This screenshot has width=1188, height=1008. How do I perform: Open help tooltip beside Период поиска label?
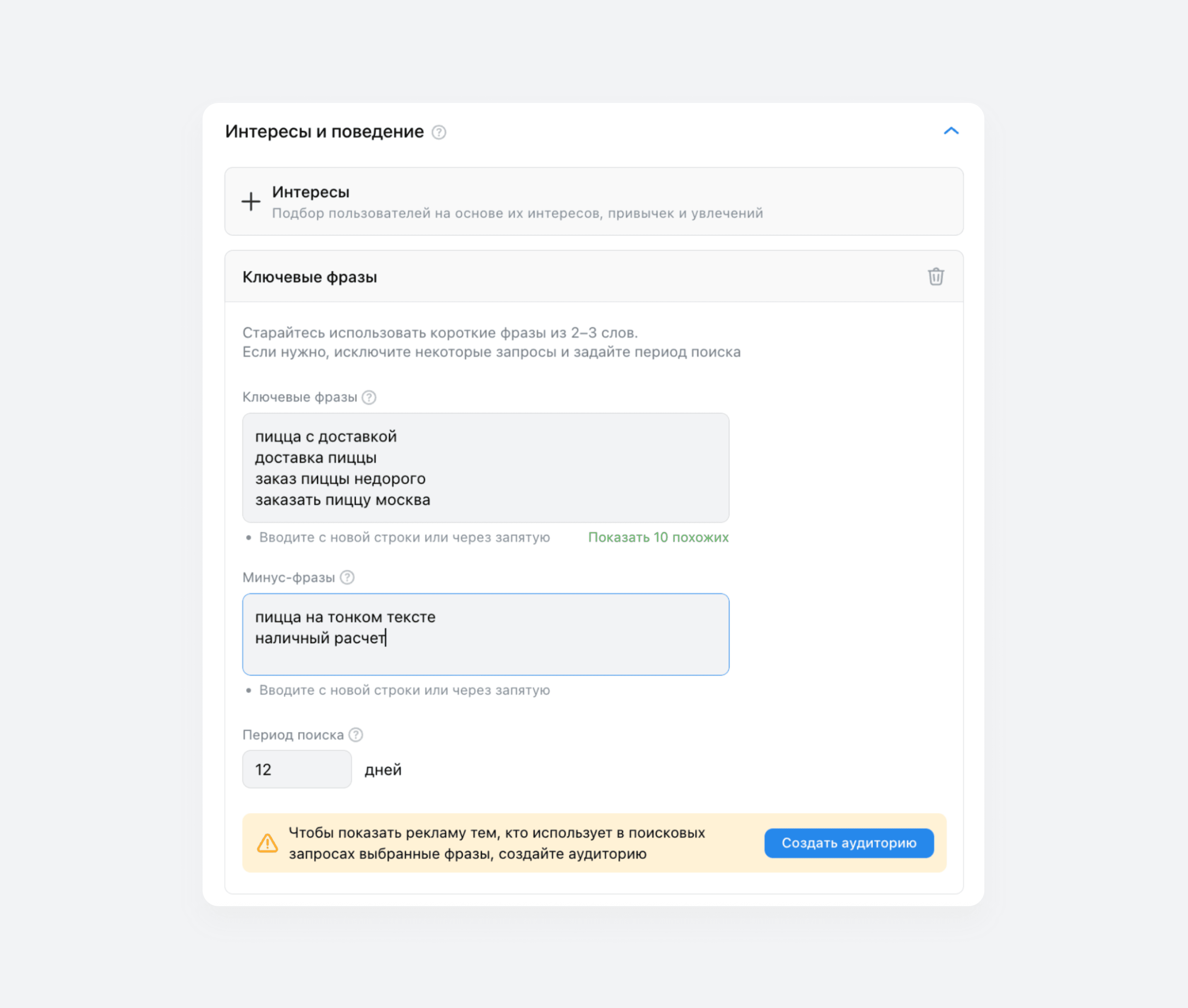[x=356, y=735]
